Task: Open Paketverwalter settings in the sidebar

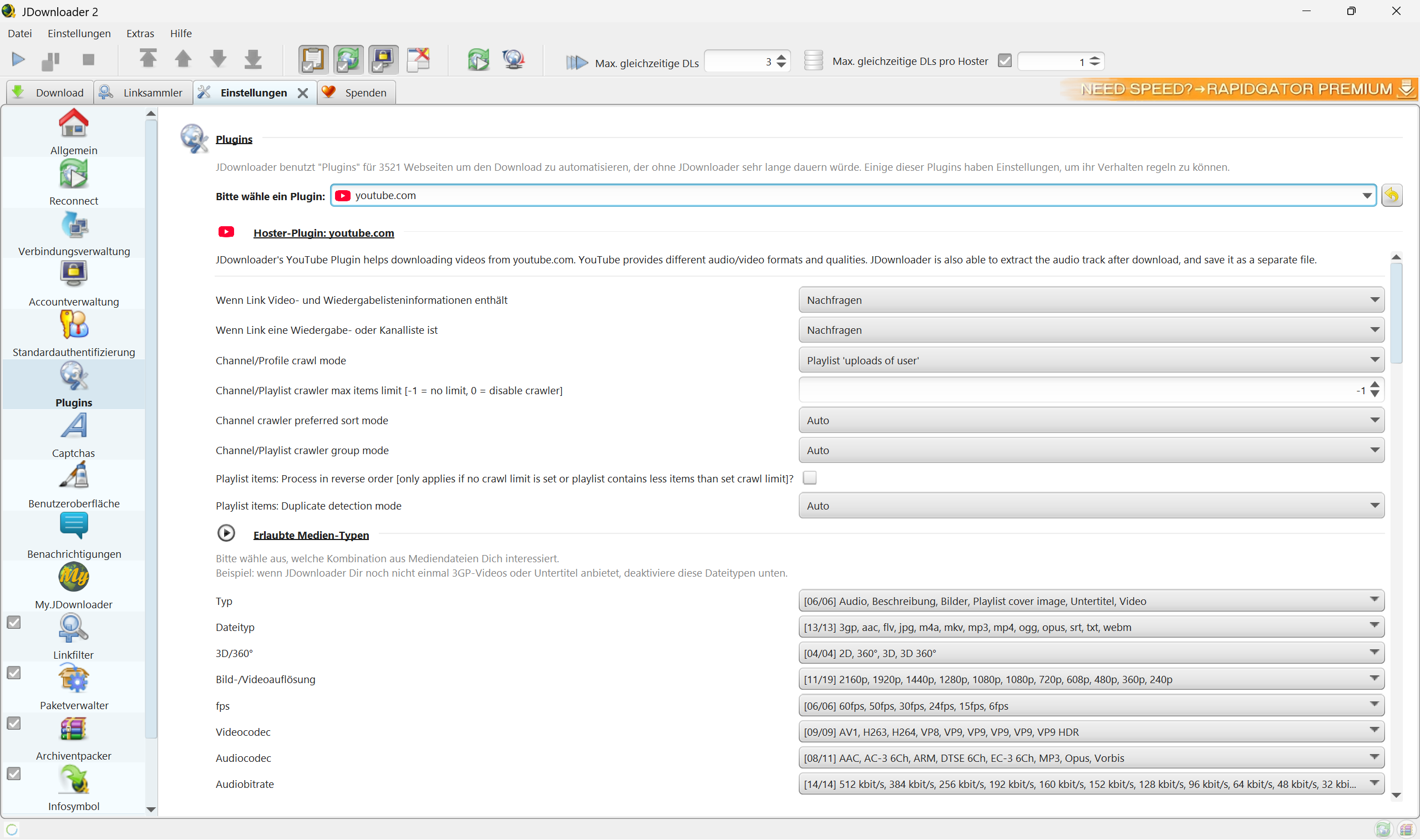Action: [74, 686]
